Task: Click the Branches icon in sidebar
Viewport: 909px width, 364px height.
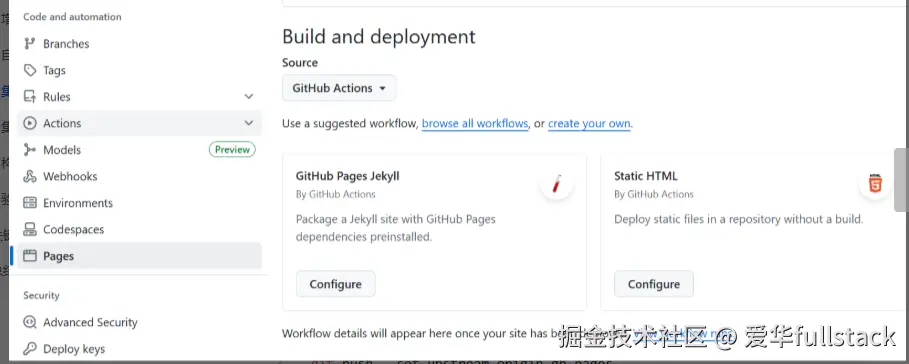Action: pyautogui.click(x=30, y=43)
